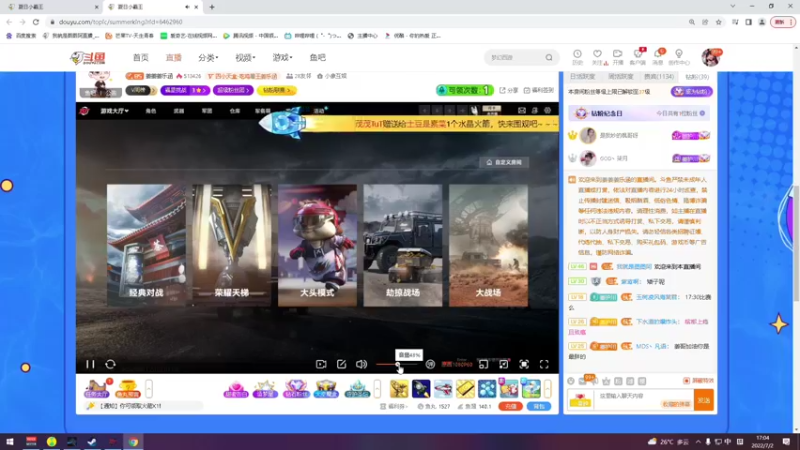
Task: Expand the gift list arrow at right
Action: (x=547, y=389)
